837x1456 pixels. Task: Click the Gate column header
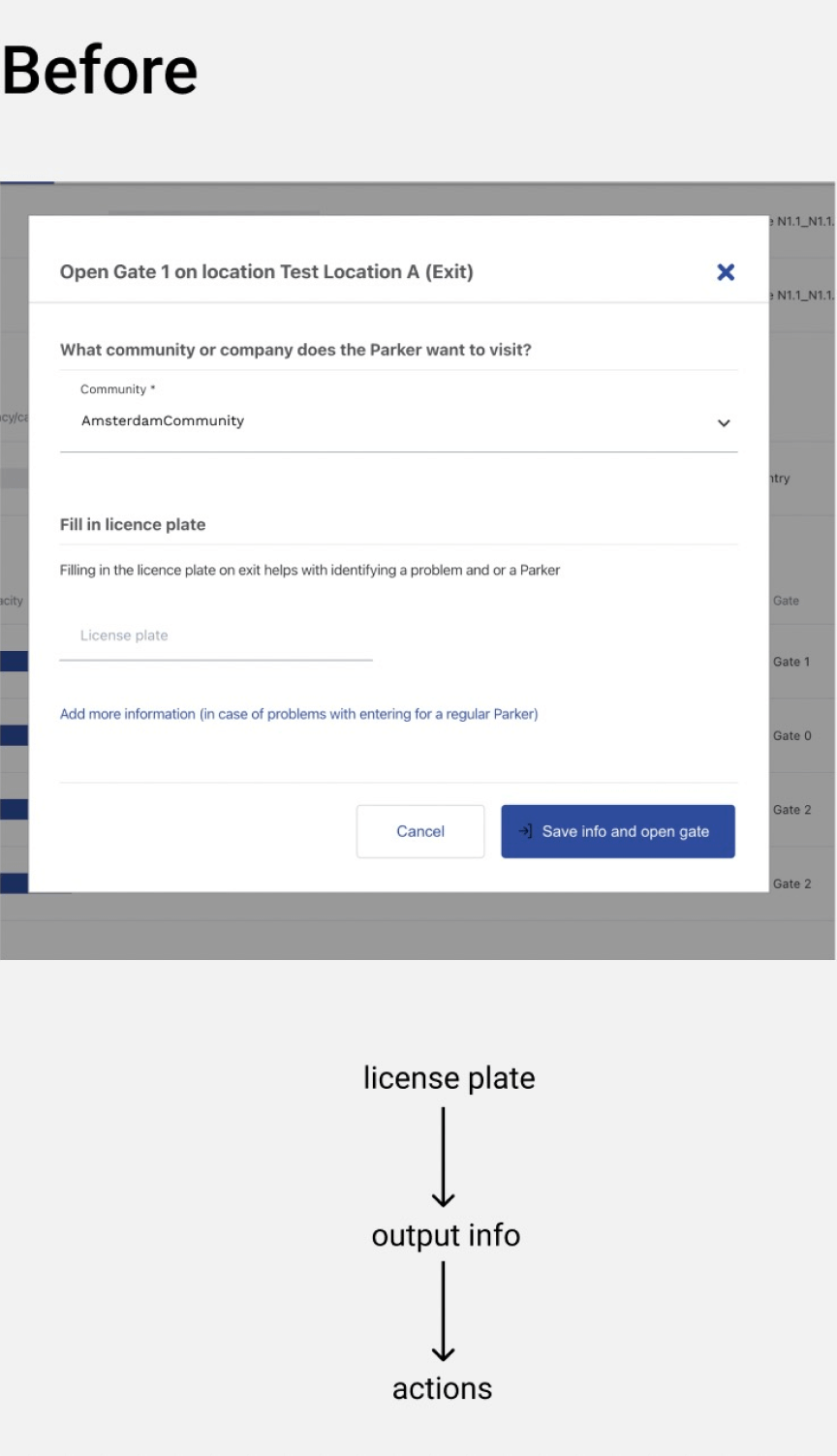pyautogui.click(x=786, y=601)
